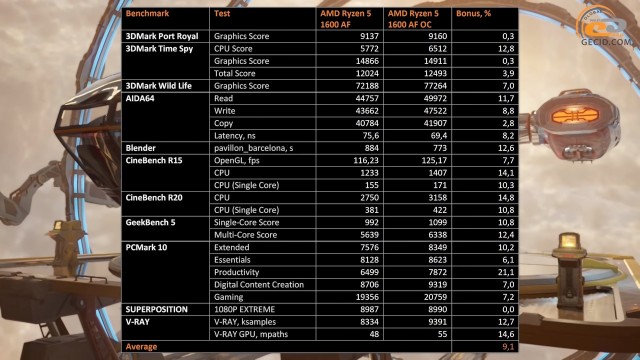
Task: Click the Bonus, % column header
Action: pyautogui.click(x=473, y=13)
